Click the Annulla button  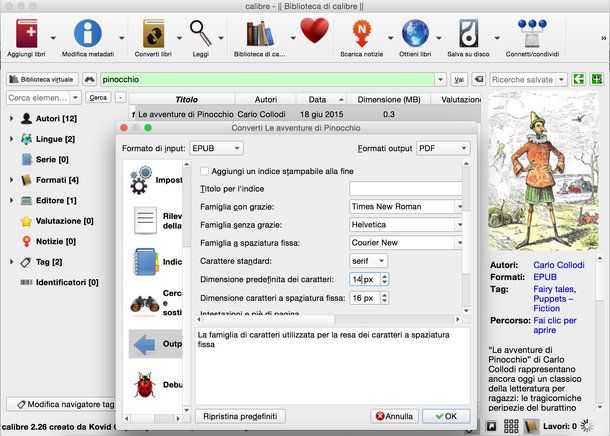click(x=394, y=416)
